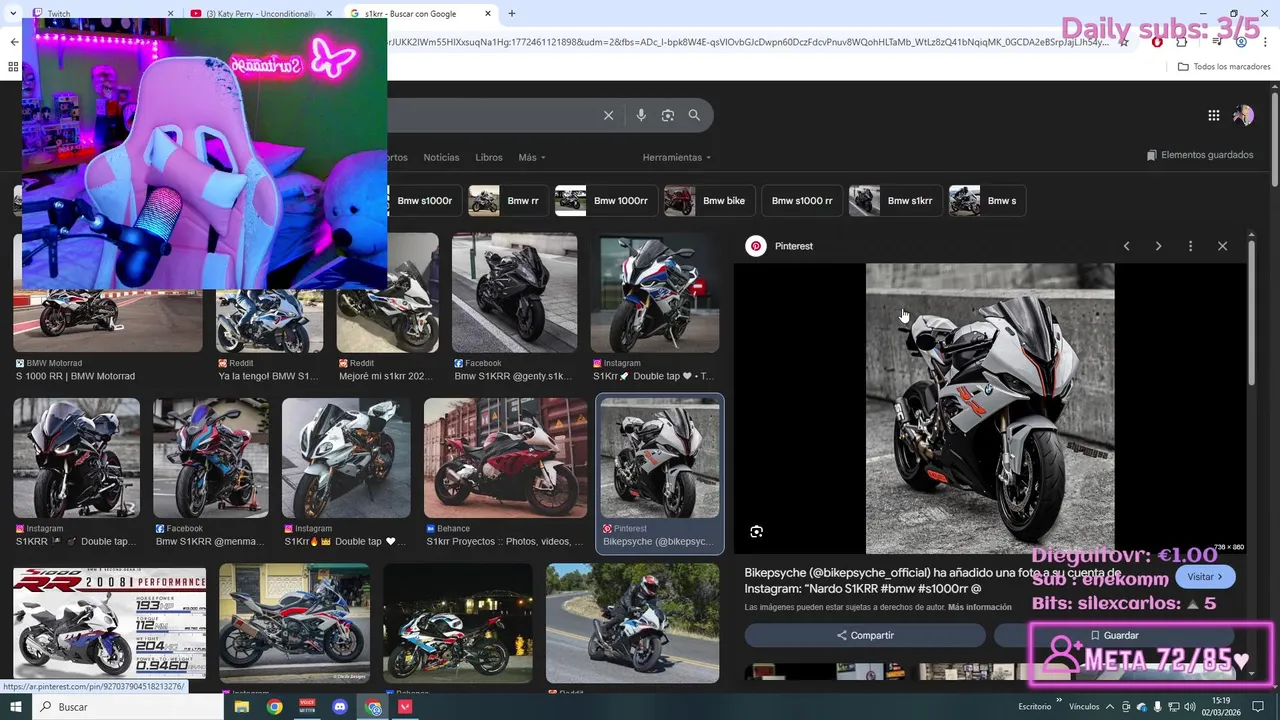Open Discord from the taskbar
This screenshot has width=1280, height=720.
tap(340, 706)
